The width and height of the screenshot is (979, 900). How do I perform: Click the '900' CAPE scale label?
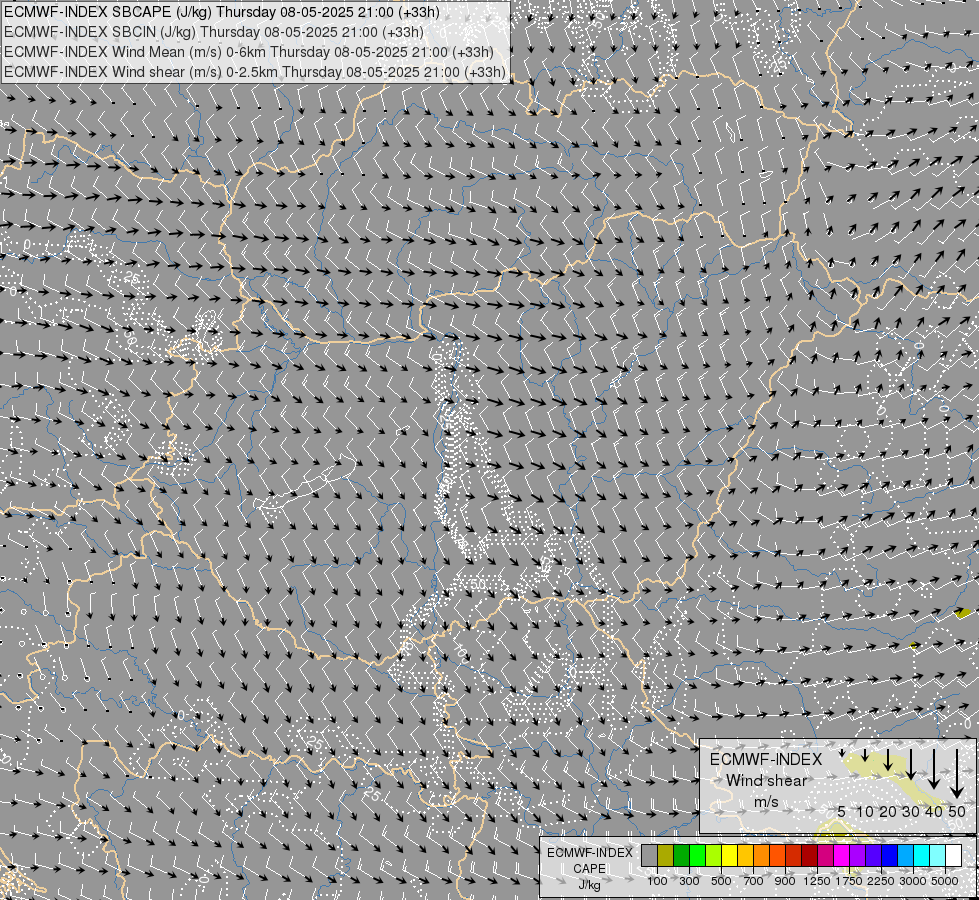pos(785,881)
